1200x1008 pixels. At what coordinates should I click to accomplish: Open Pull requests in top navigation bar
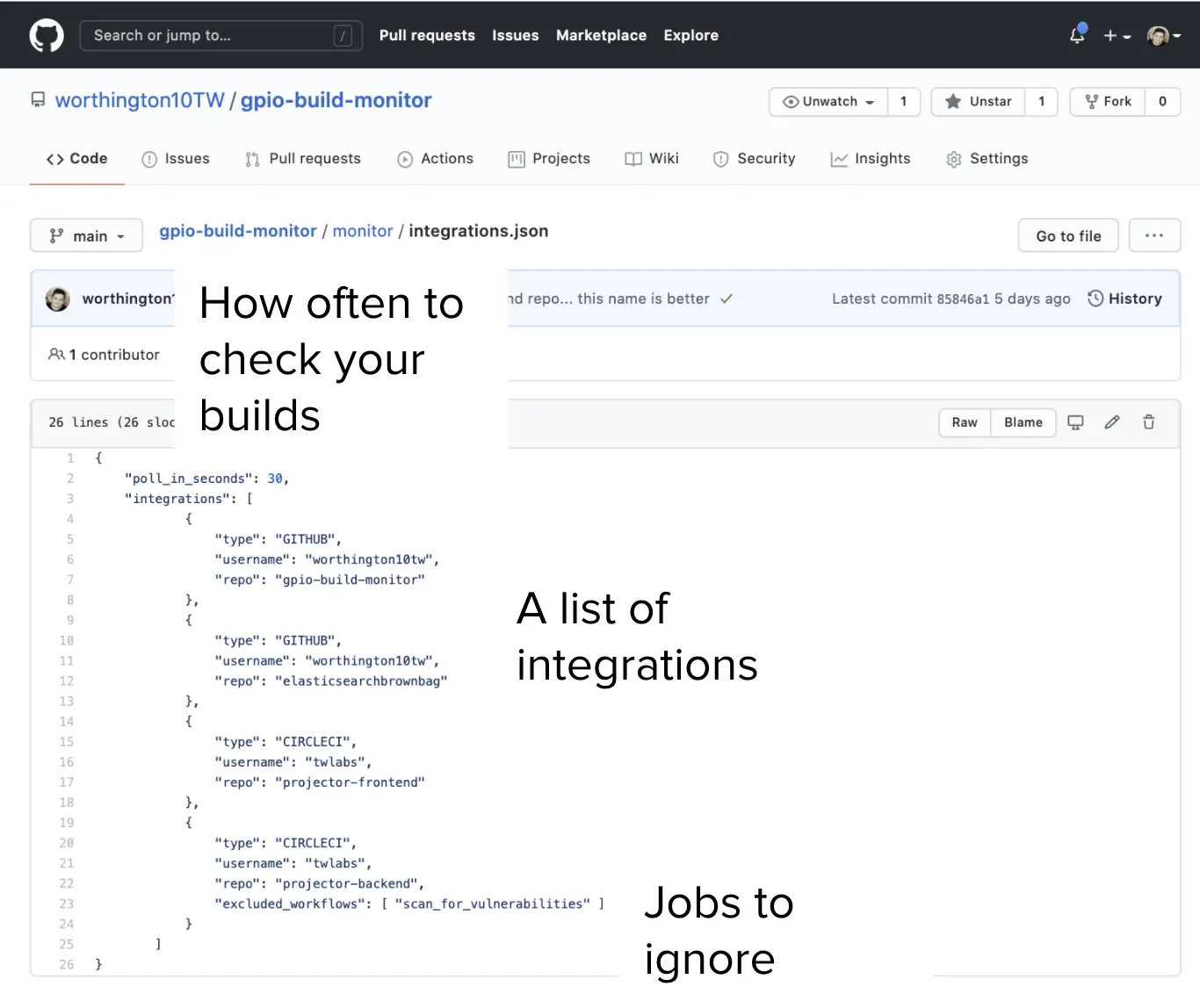coord(427,35)
